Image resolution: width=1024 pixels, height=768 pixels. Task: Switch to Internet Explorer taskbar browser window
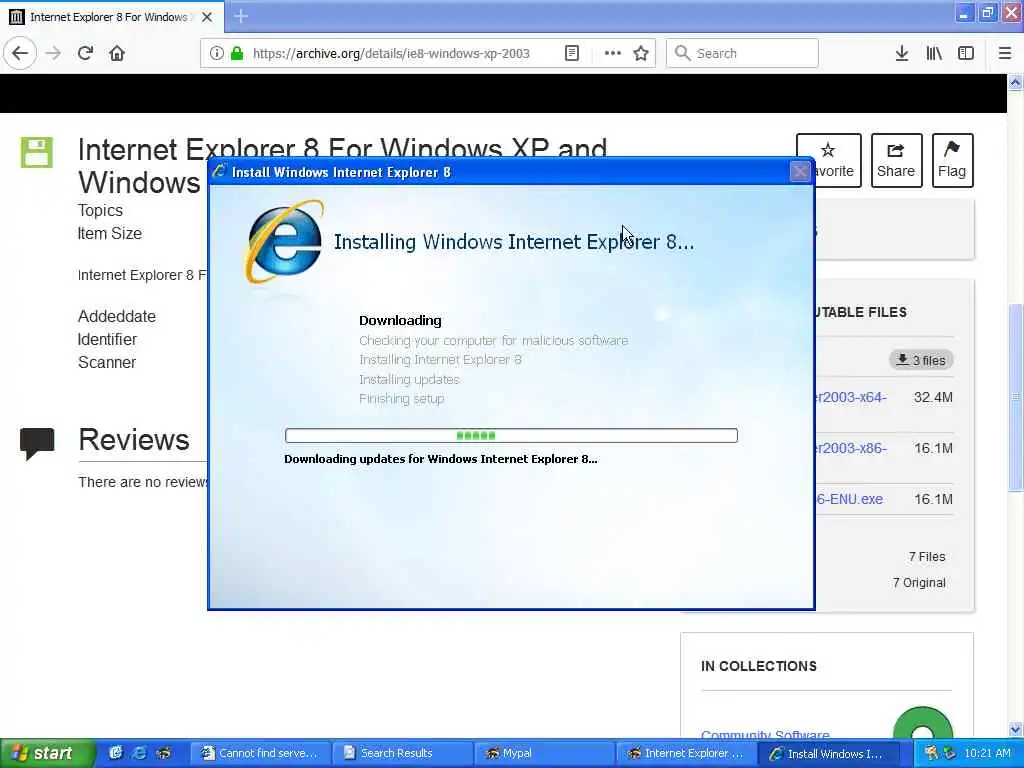686,753
